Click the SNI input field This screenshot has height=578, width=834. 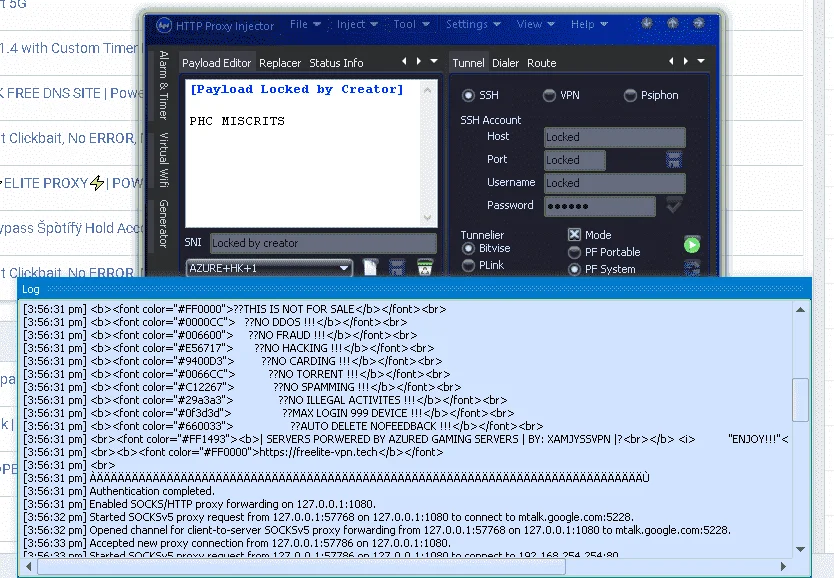point(323,243)
